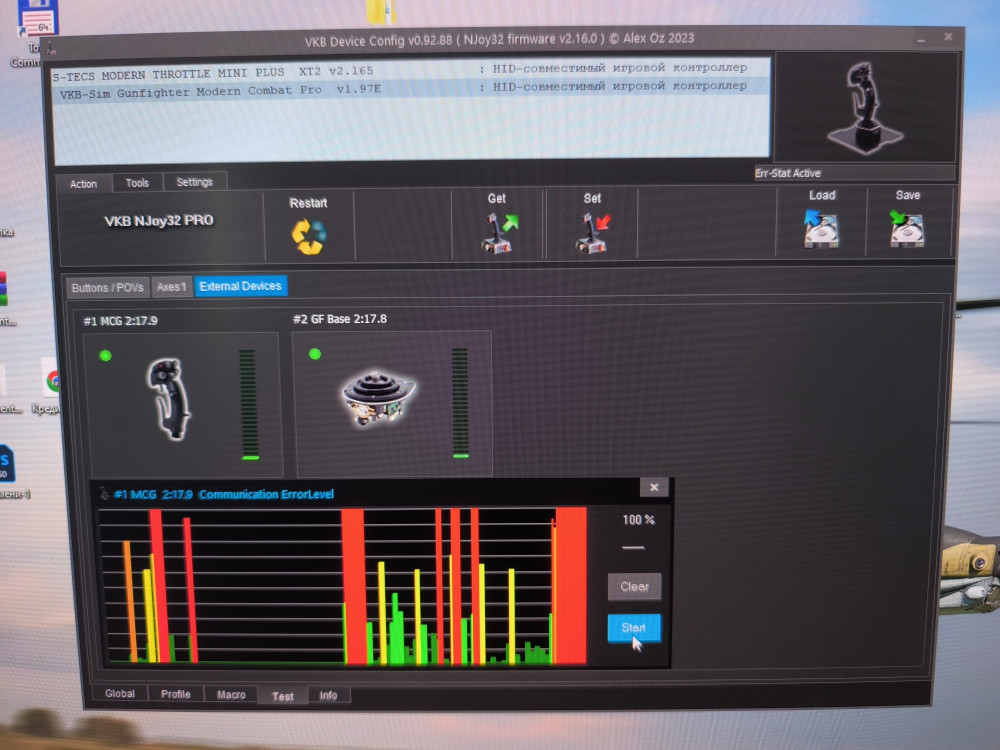The height and width of the screenshot is (750, 1000).
Task: Click the Save disk icon
Action: click(907, 228)
